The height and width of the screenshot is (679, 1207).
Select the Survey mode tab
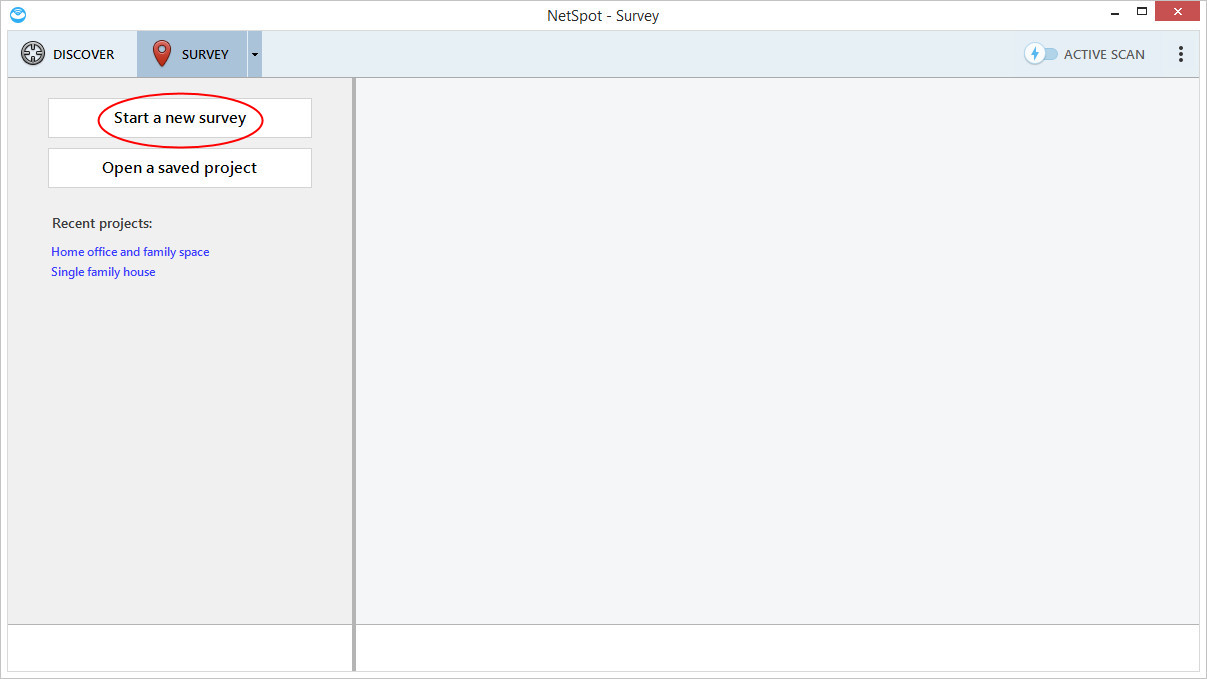192,54
